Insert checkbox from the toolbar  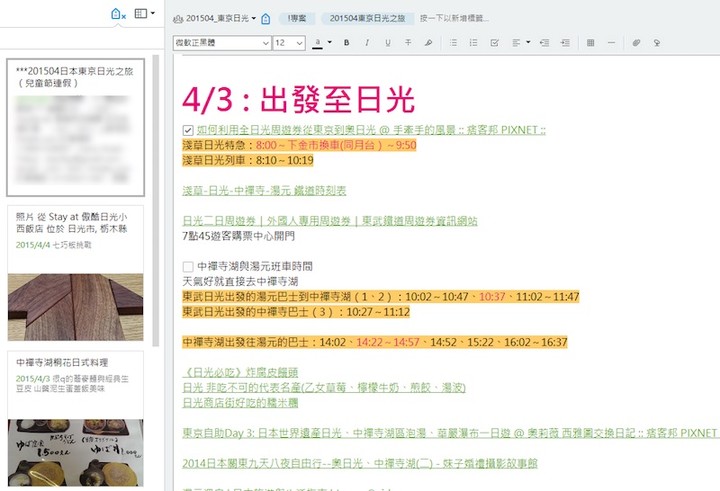coord(495,43)
